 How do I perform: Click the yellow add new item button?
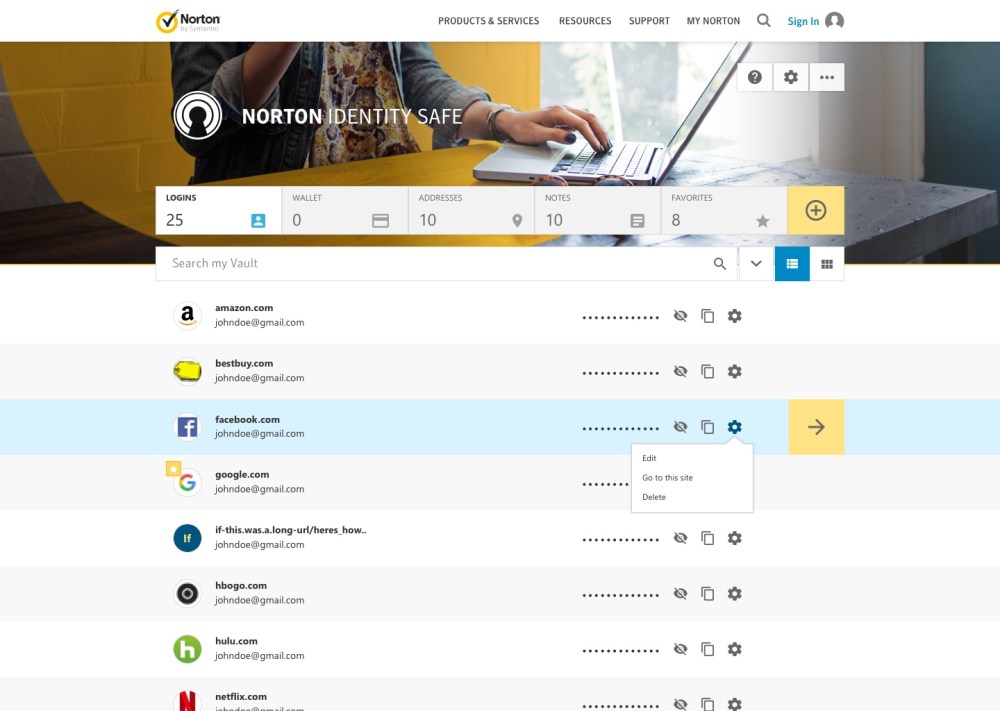click(x=816, y=211)
